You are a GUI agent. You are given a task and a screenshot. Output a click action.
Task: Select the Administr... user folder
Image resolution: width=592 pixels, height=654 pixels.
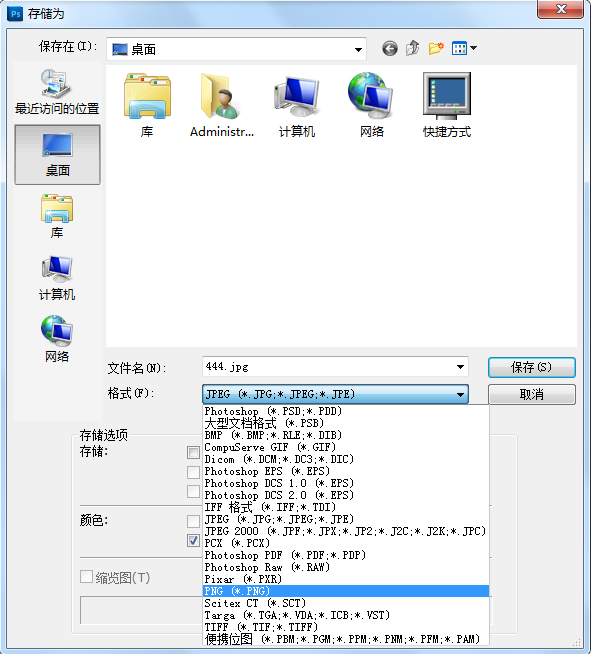pos(222,105)
